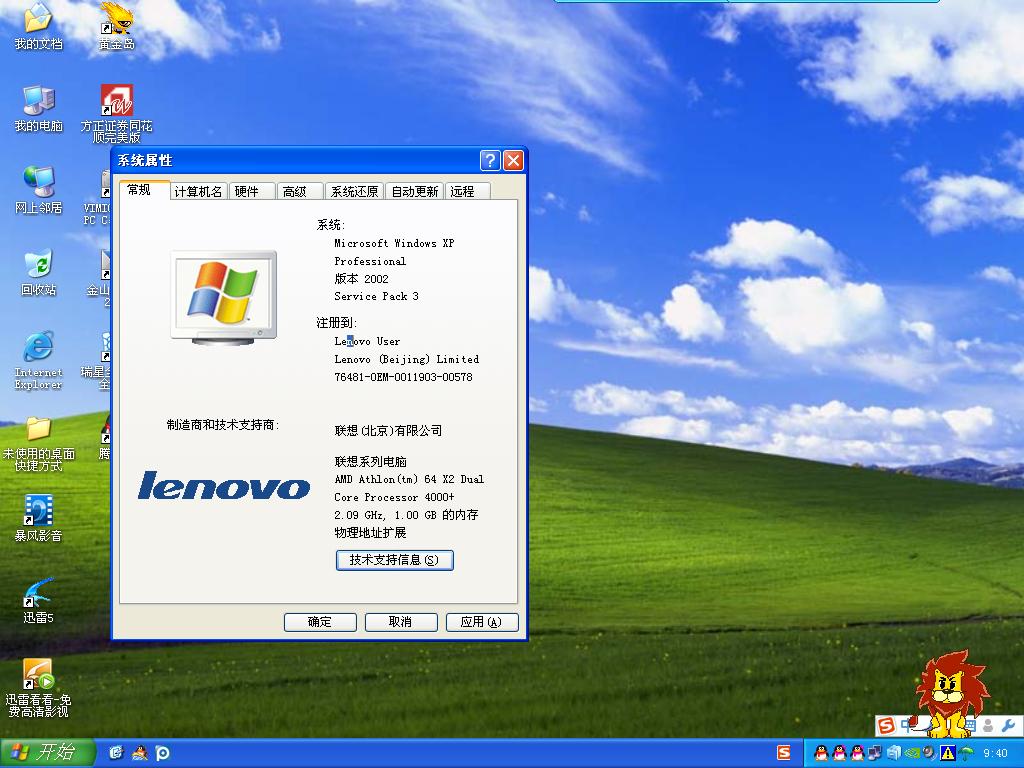This screenshot has height=768, width=1024.
Task: Confirm with the 确定 button
Action: click(320, 622)
